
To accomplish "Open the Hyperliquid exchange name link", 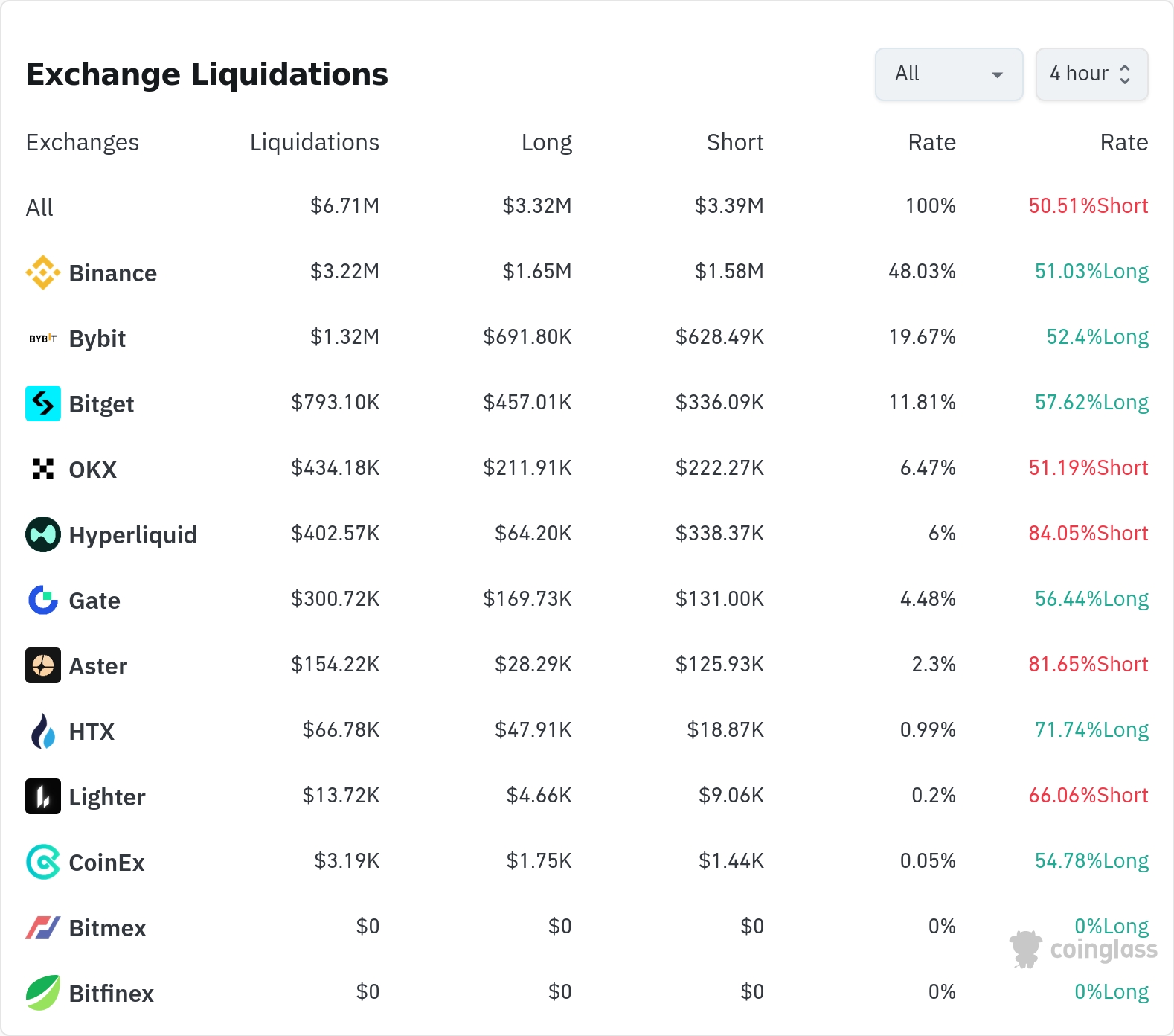I will coord(132,535).
